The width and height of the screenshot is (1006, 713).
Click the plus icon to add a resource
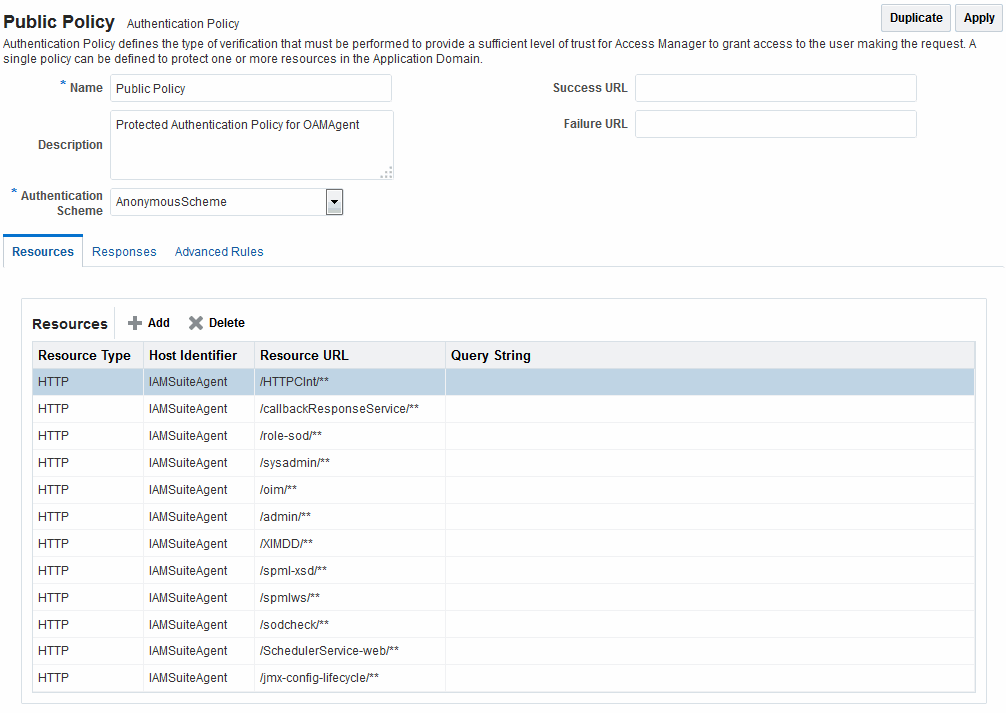click(x=135, y=323)
